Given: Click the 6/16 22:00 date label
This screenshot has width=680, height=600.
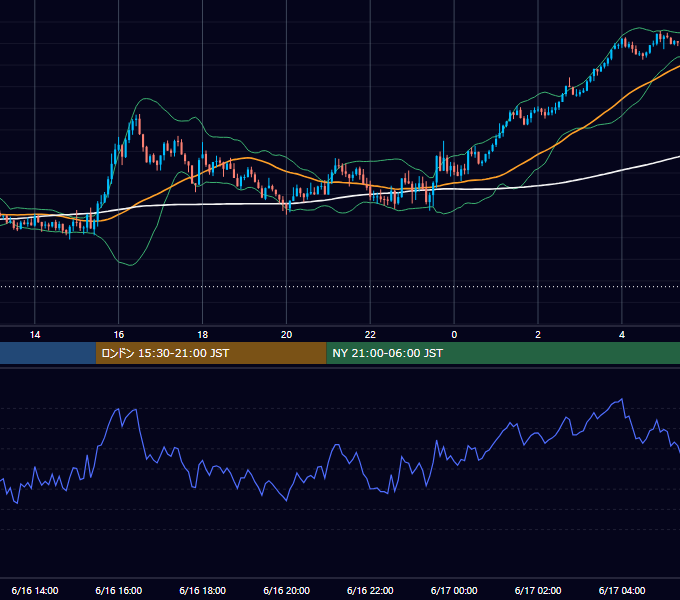Looking at the screenshot, I should coord(370,590).
